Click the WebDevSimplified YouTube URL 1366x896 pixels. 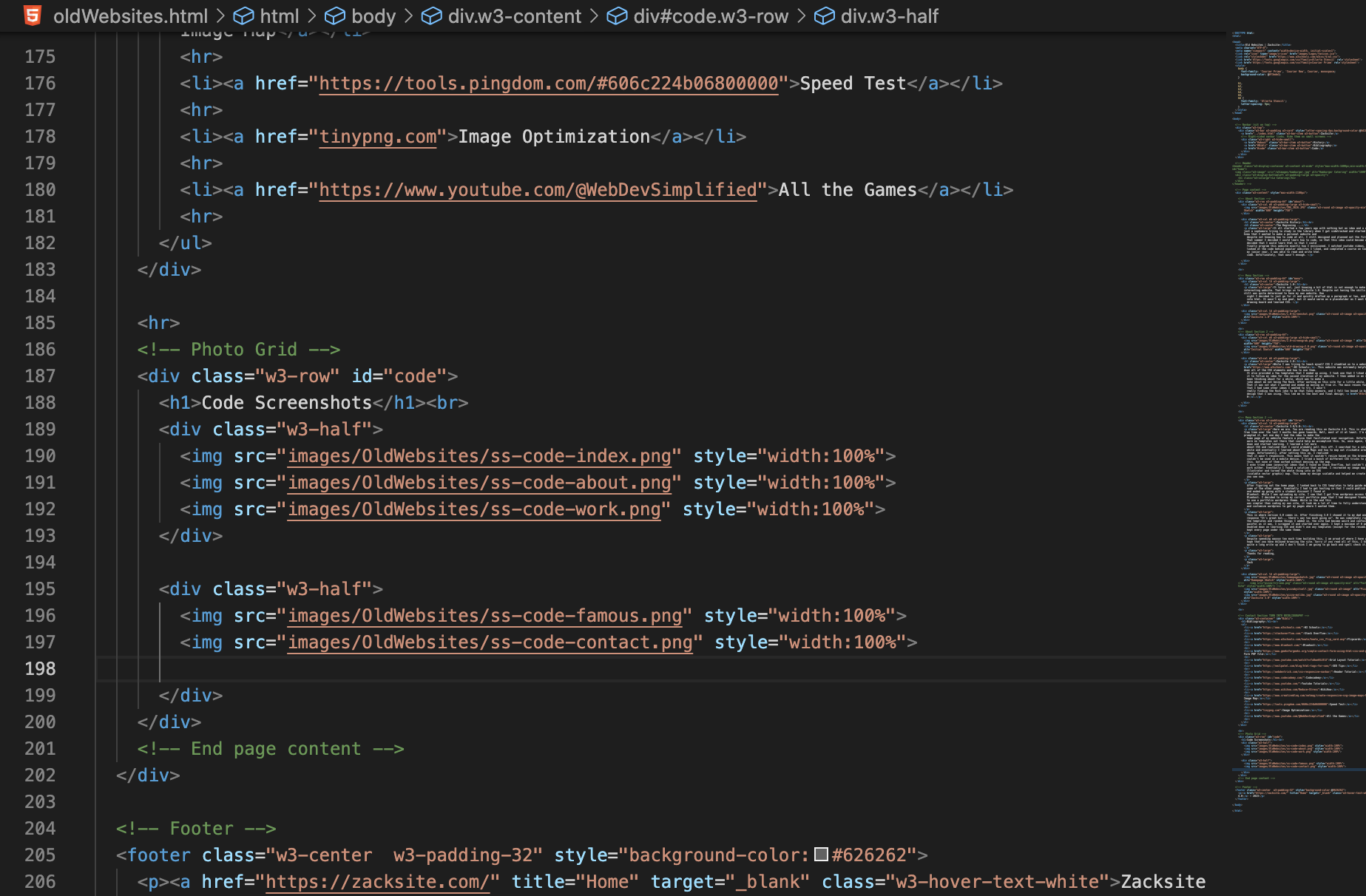[538, 190]
